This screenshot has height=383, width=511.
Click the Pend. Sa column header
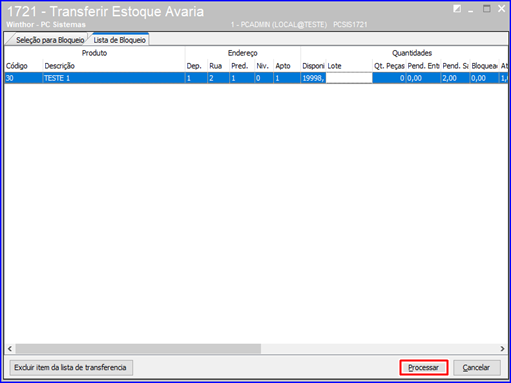pos(455,66)
